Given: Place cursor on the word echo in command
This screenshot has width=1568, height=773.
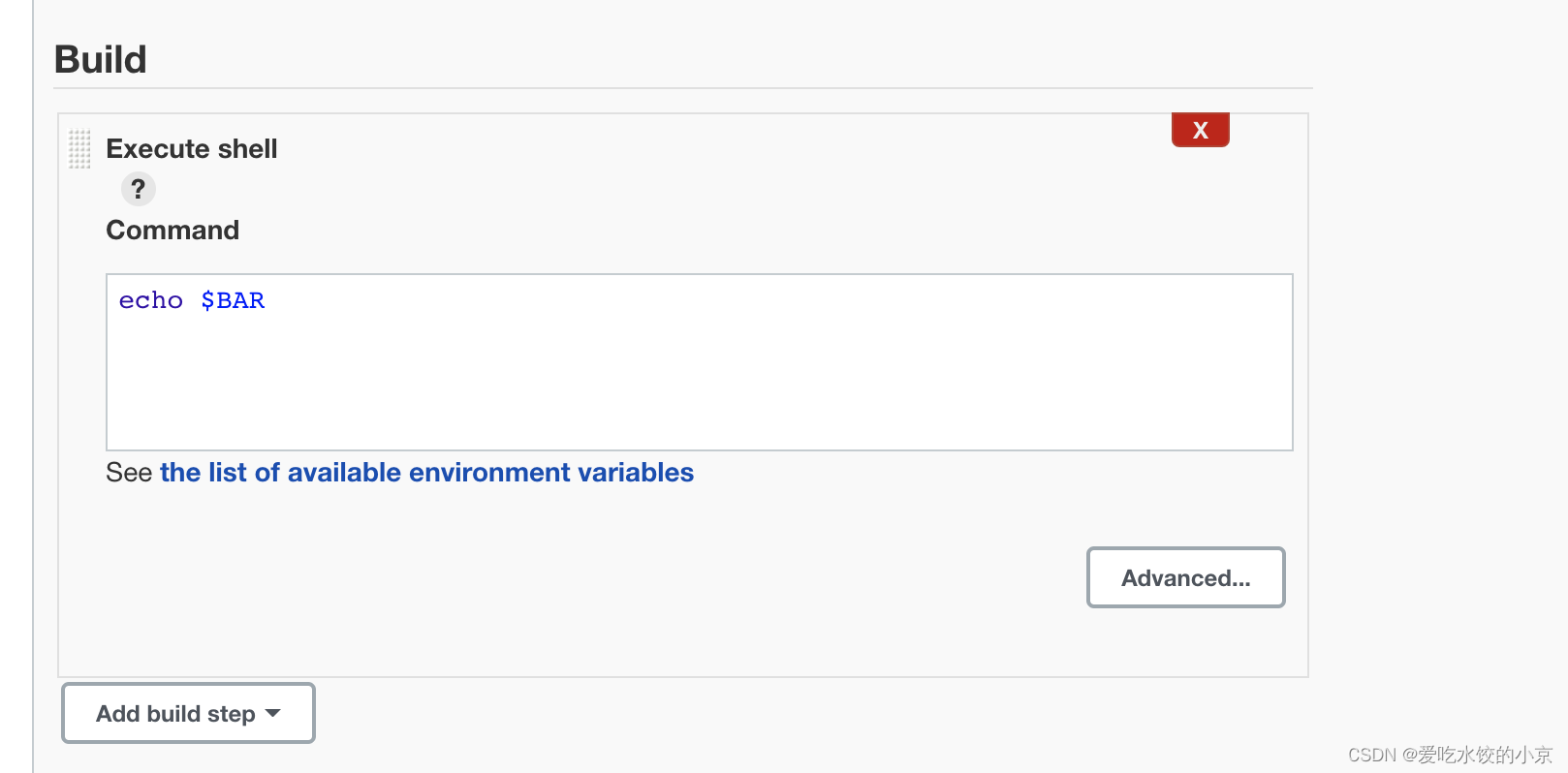Looking at the screenshot, I should [150, 300].
